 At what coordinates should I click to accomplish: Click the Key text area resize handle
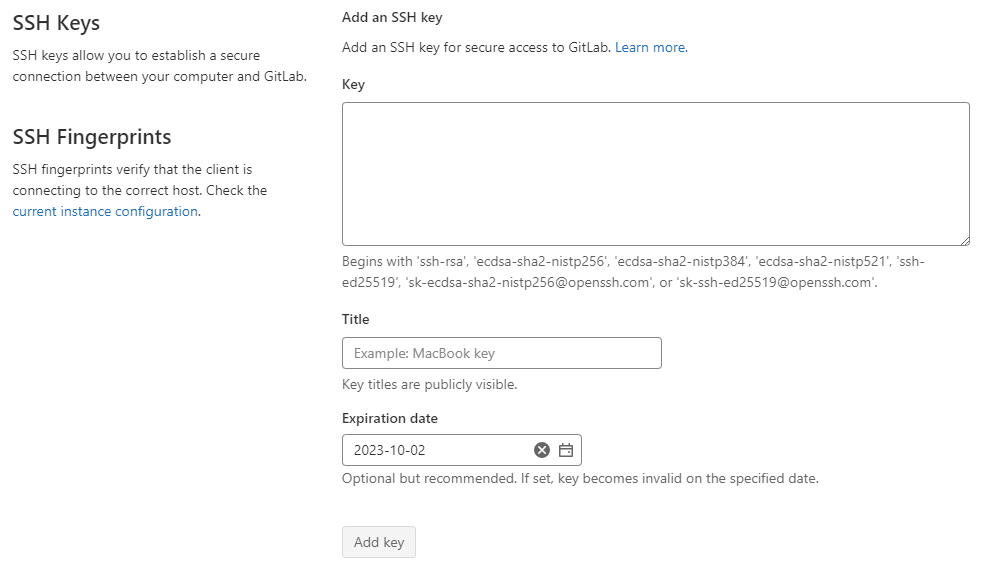pos(964,240)
